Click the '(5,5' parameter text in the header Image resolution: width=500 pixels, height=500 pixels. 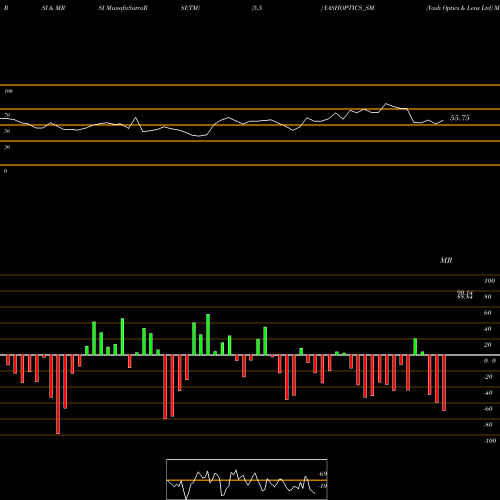(257, 8)
